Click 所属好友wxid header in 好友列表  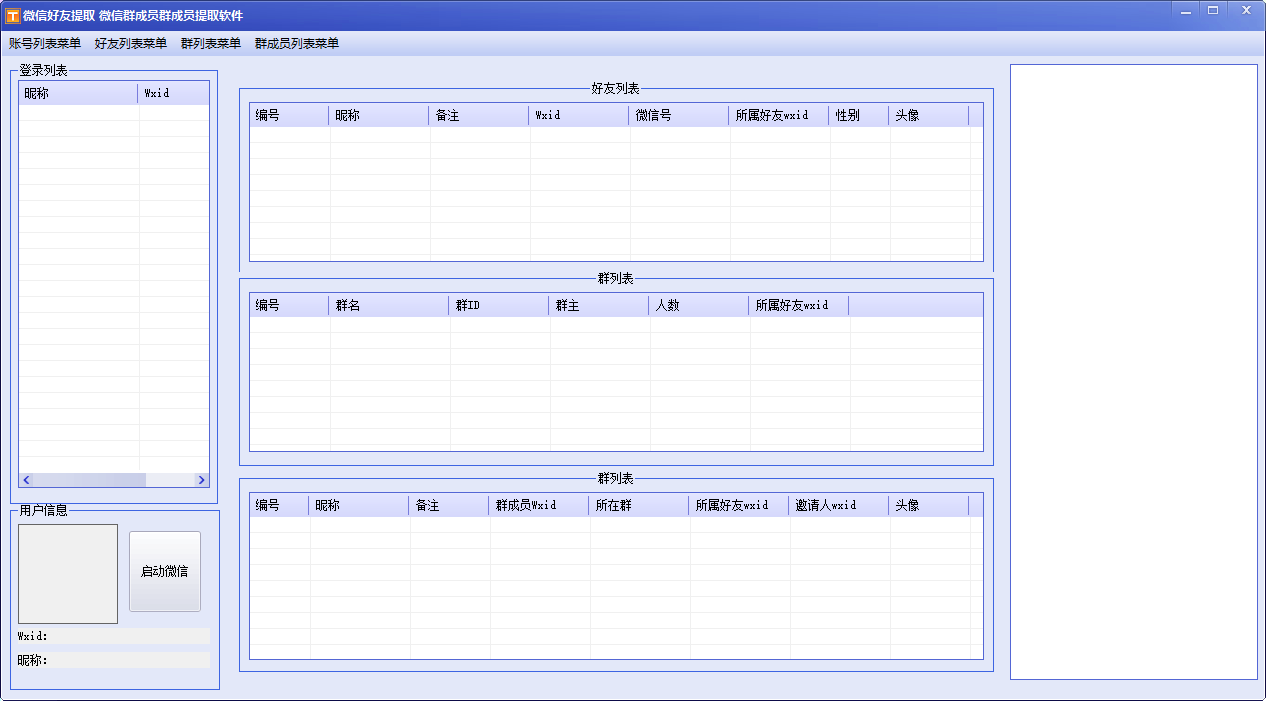pos(779,115)
